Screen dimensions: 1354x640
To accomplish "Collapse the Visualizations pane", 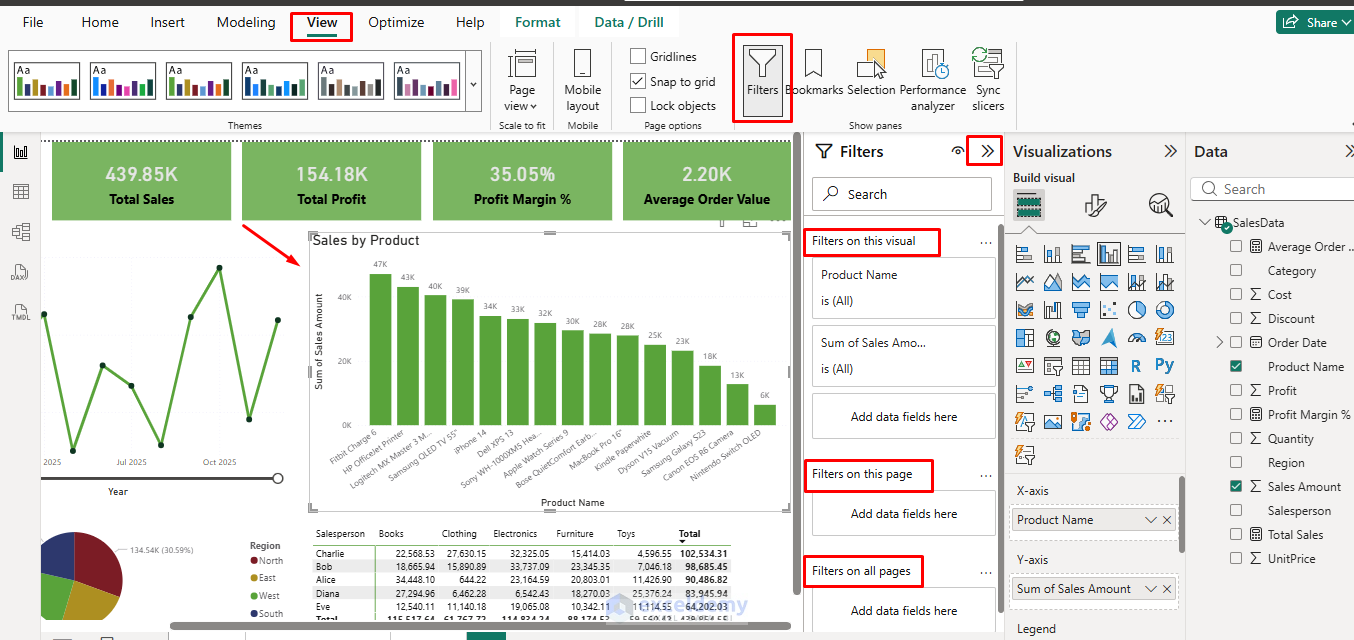I will (1170, 151).
